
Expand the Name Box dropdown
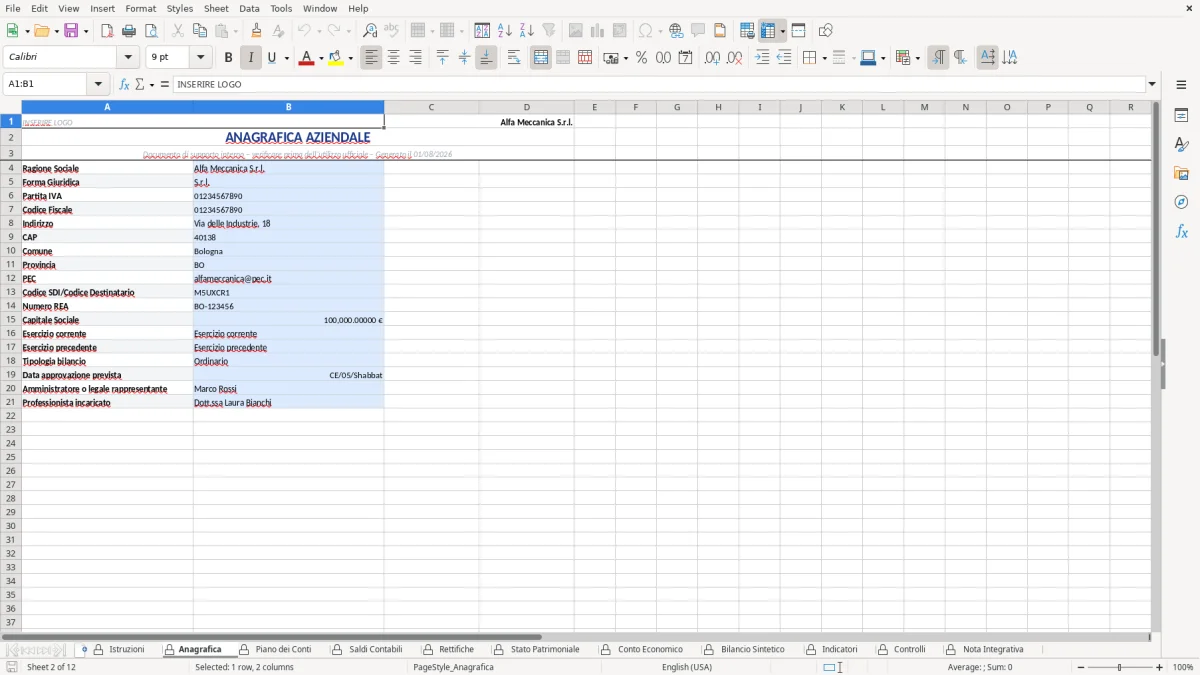point(98,84)
